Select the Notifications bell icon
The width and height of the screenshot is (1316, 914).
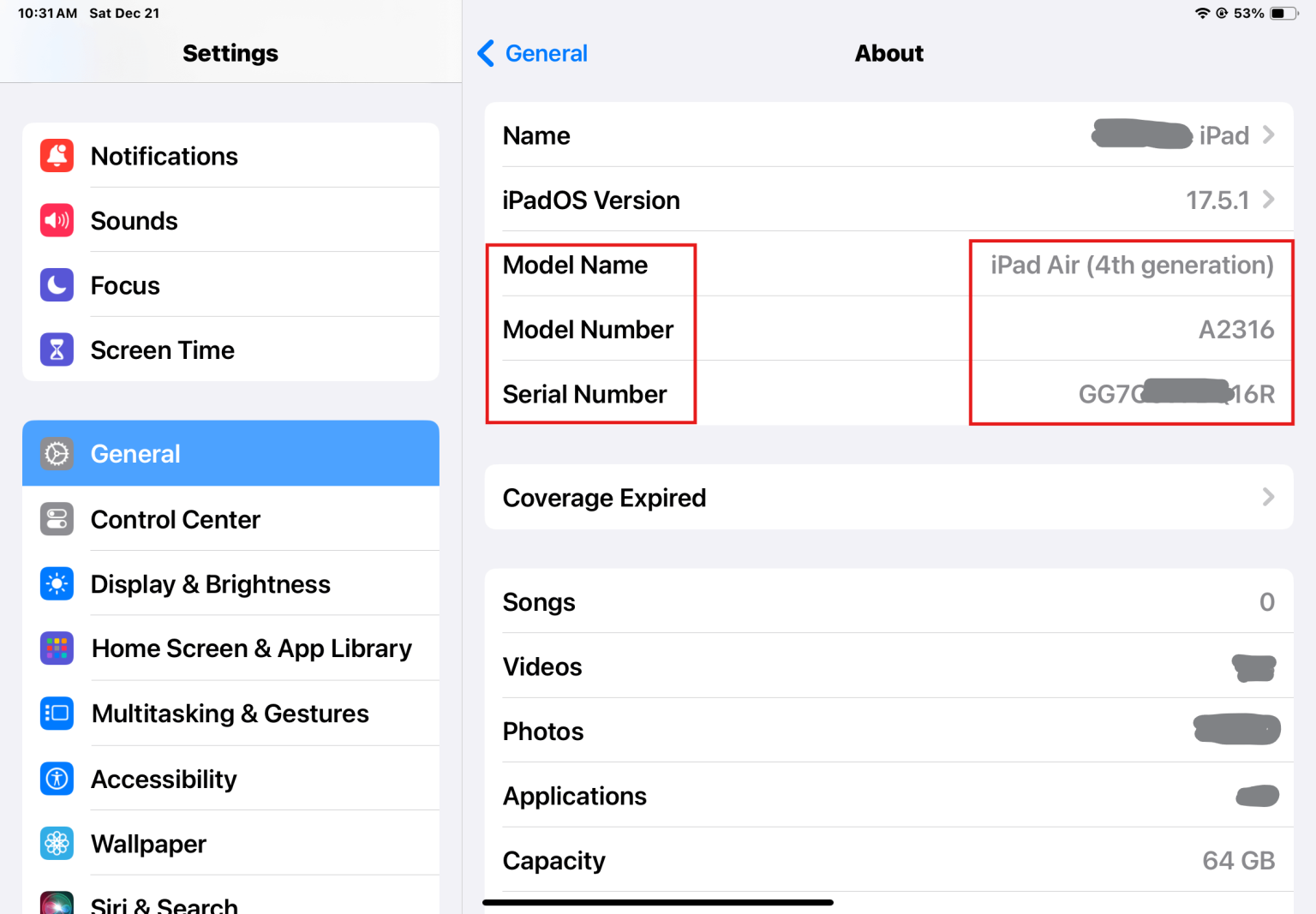tap(56, 156)
